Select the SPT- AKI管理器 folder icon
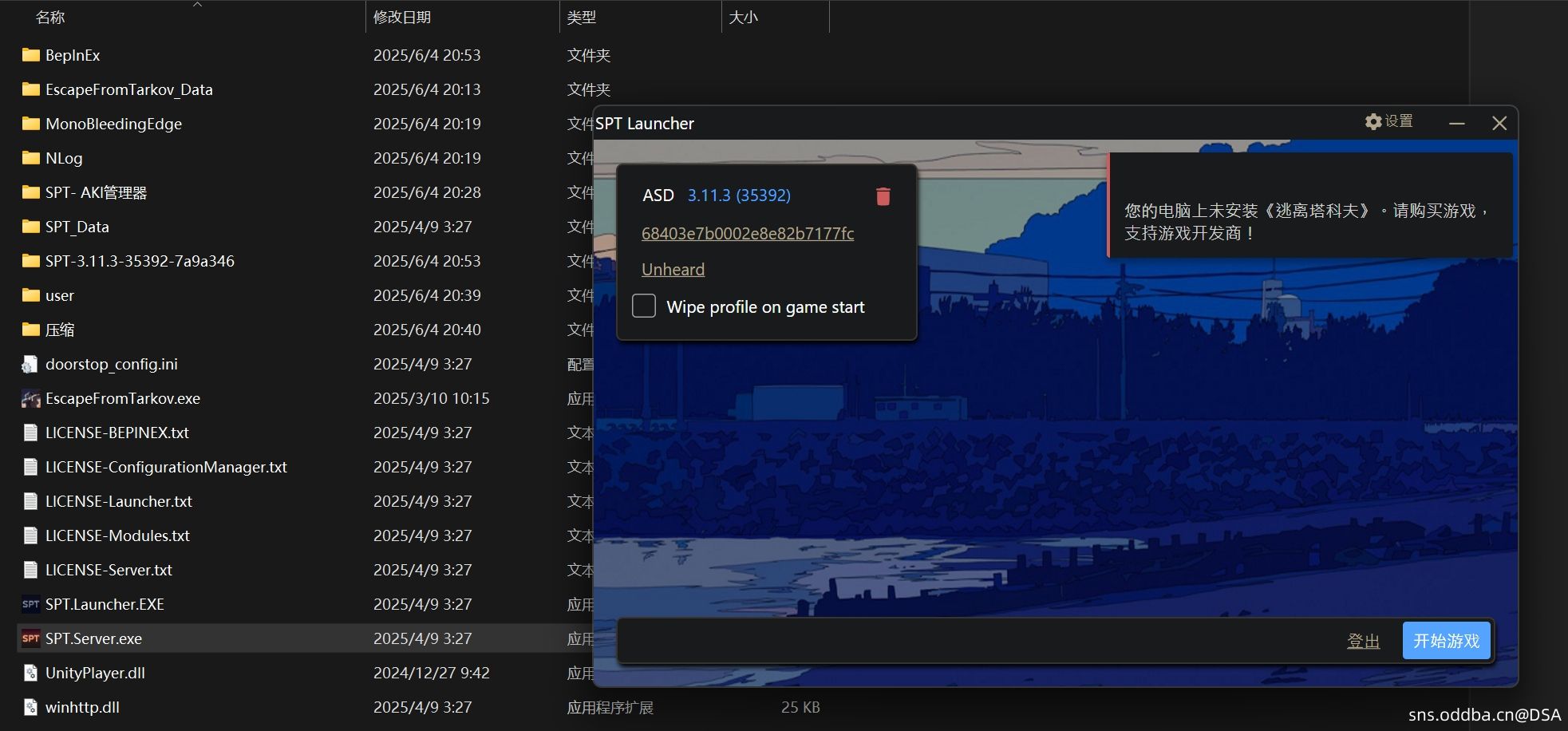Screen dimensions: 1568x731 [x=30, y=192]
